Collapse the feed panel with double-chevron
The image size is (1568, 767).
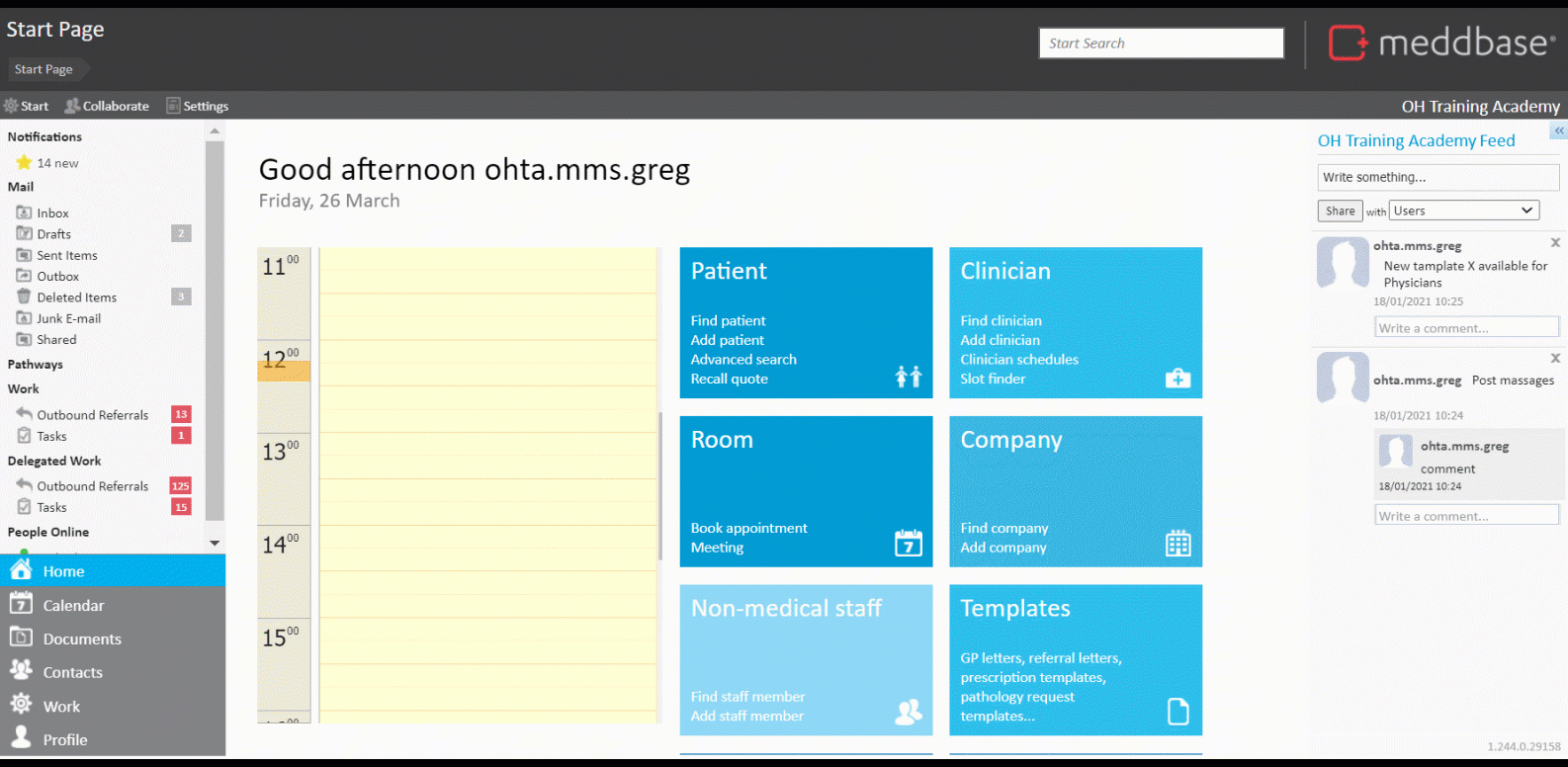tap(1559, 130)
